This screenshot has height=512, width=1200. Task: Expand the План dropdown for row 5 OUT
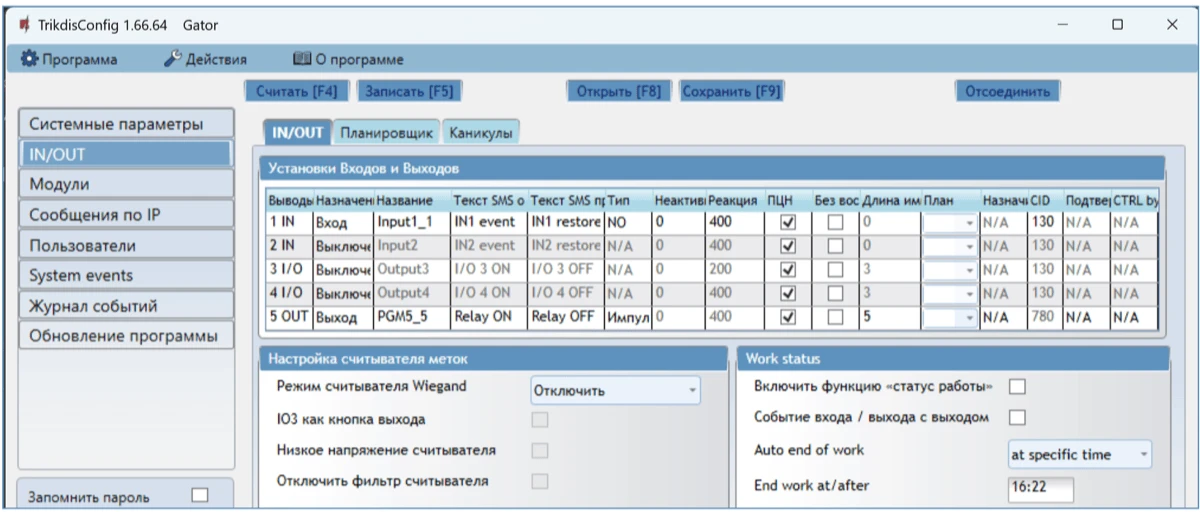click(x=969, y=317)
